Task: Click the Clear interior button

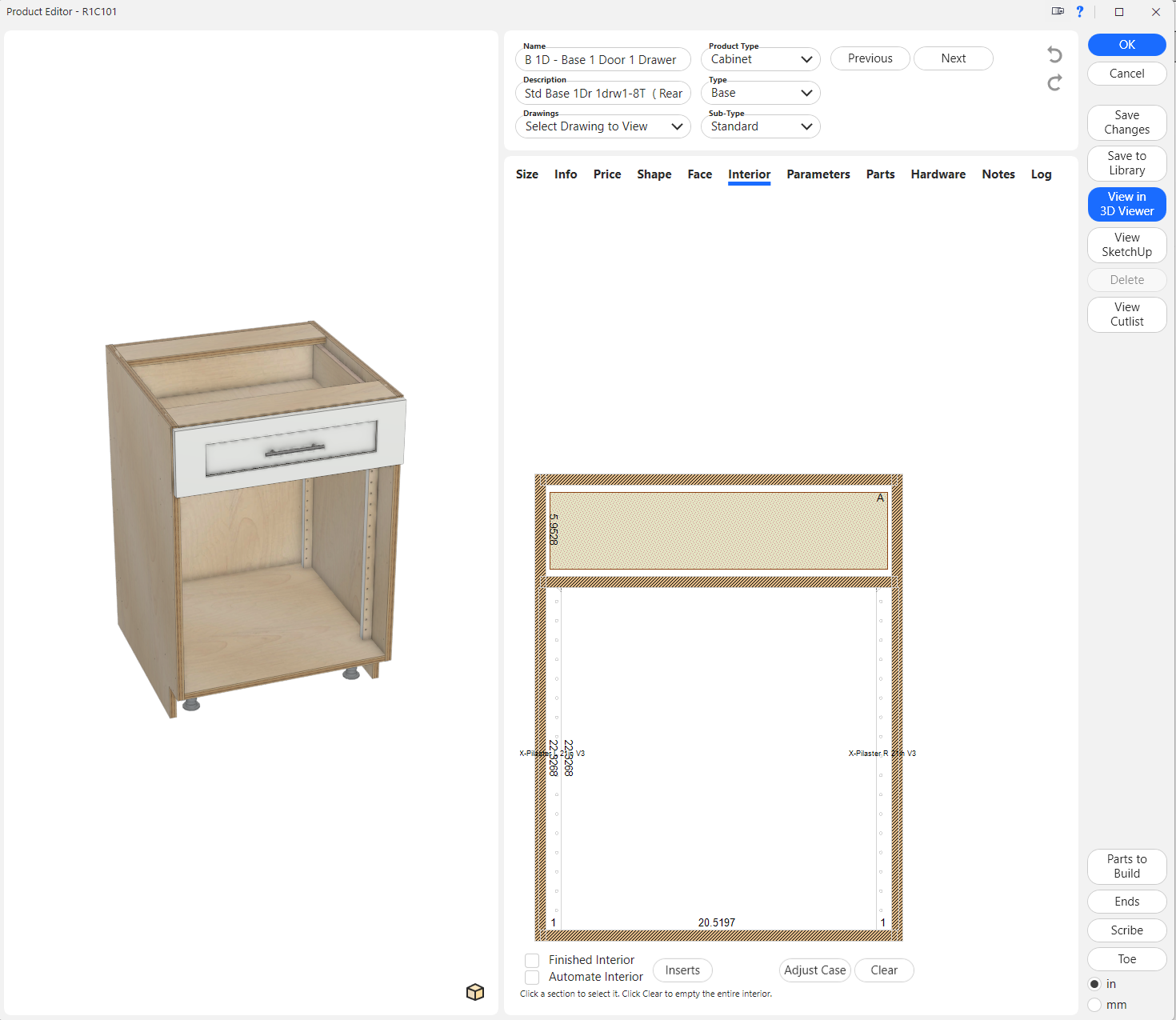Action: [x=884, y=970]
